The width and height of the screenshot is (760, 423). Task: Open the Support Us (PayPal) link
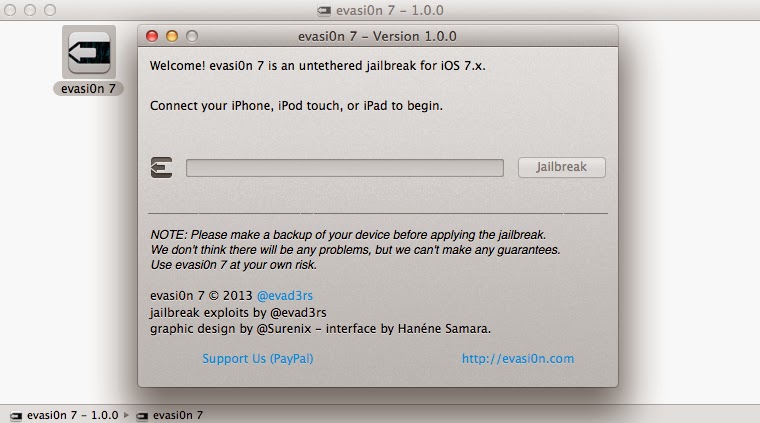point(257,359)
